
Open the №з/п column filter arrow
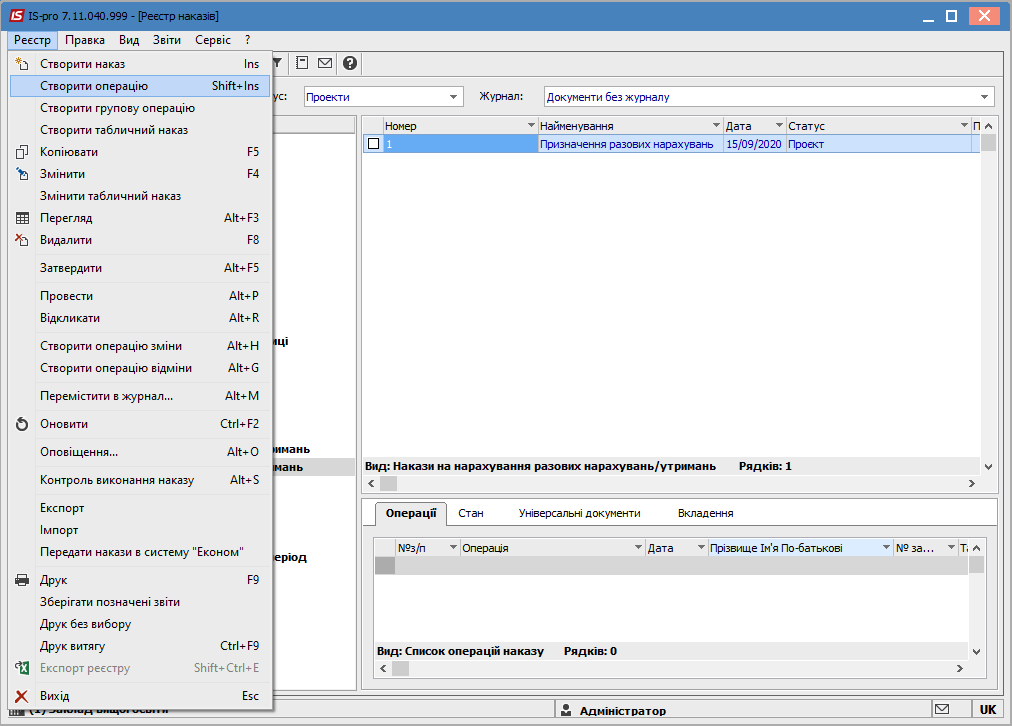[453, 547]
